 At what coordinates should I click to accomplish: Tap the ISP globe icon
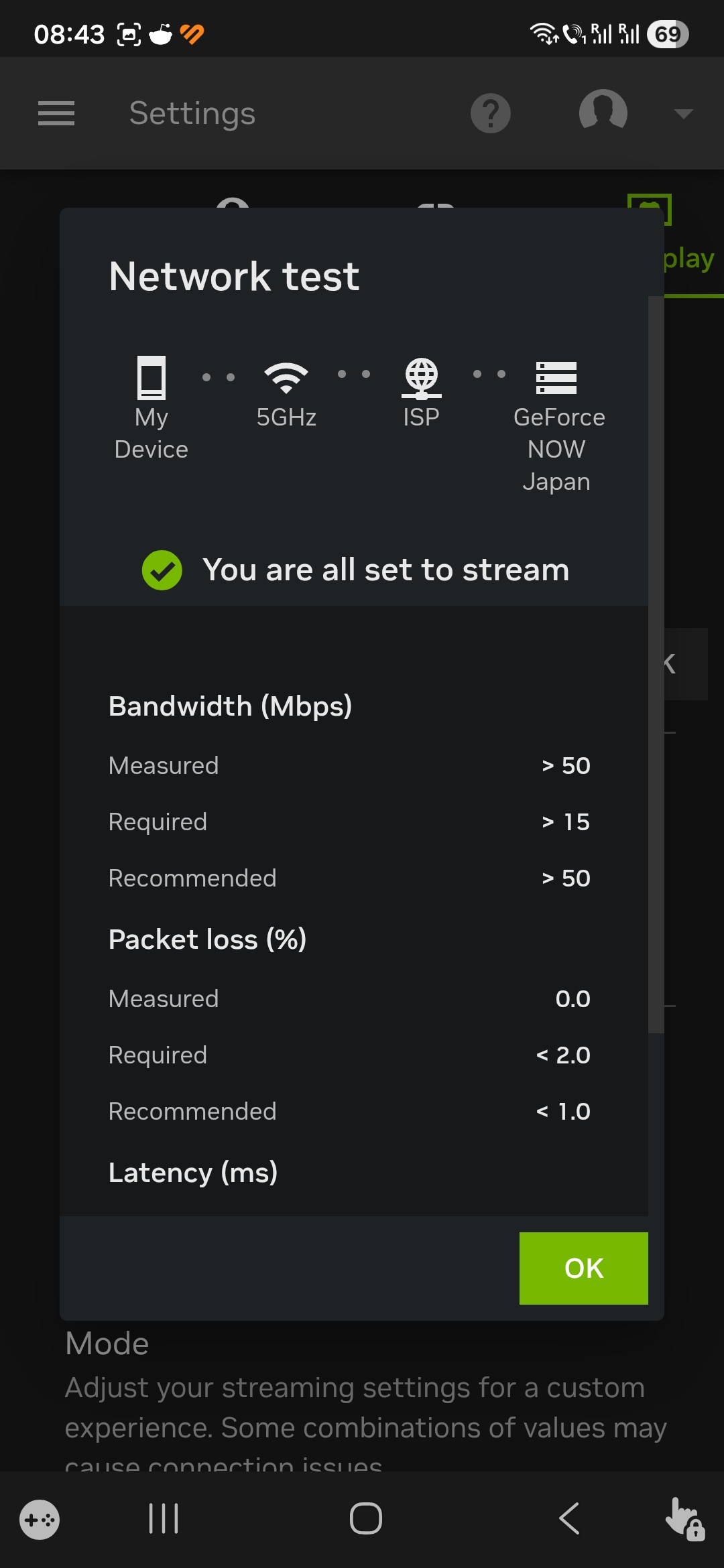tap(421, 378)
